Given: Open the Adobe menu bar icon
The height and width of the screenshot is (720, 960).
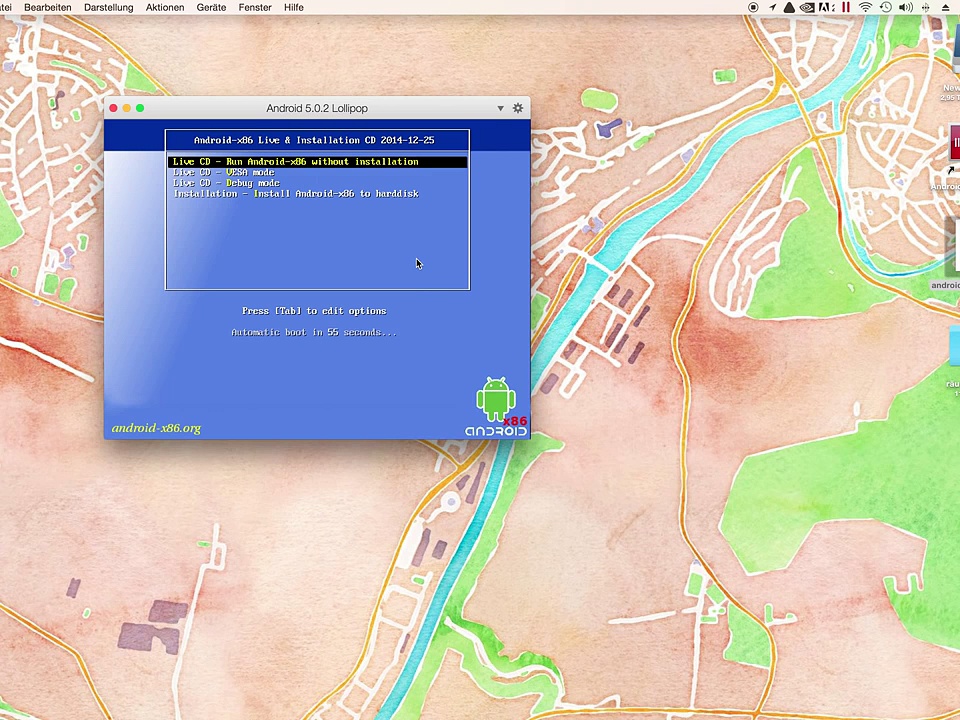Looking at the screenshot, I should point(827,7).
